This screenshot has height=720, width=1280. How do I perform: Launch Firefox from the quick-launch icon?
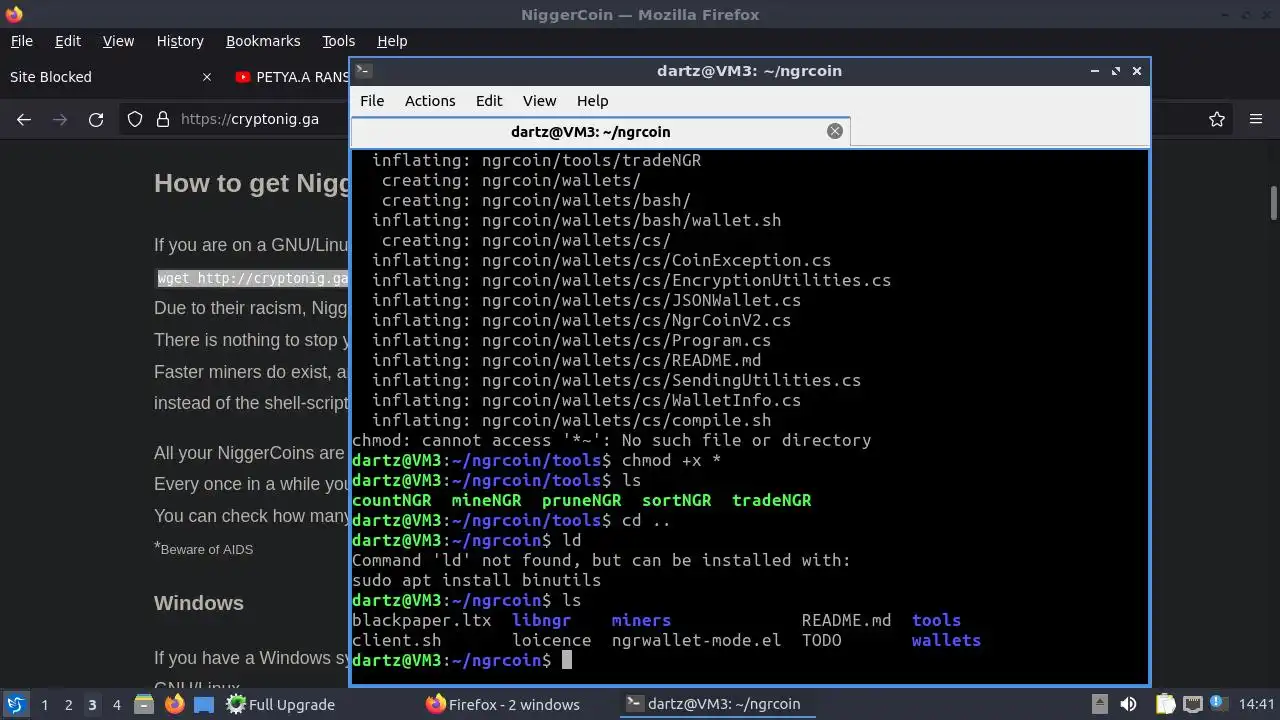[175, 704]
